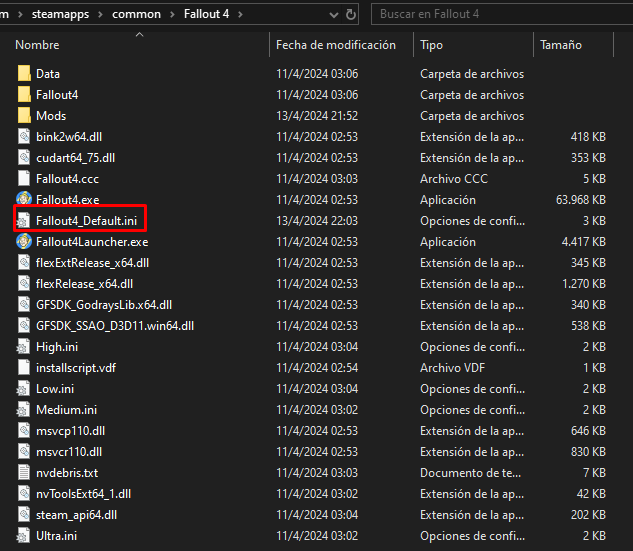Click the Documento de te... type cell

coord(470,473)
